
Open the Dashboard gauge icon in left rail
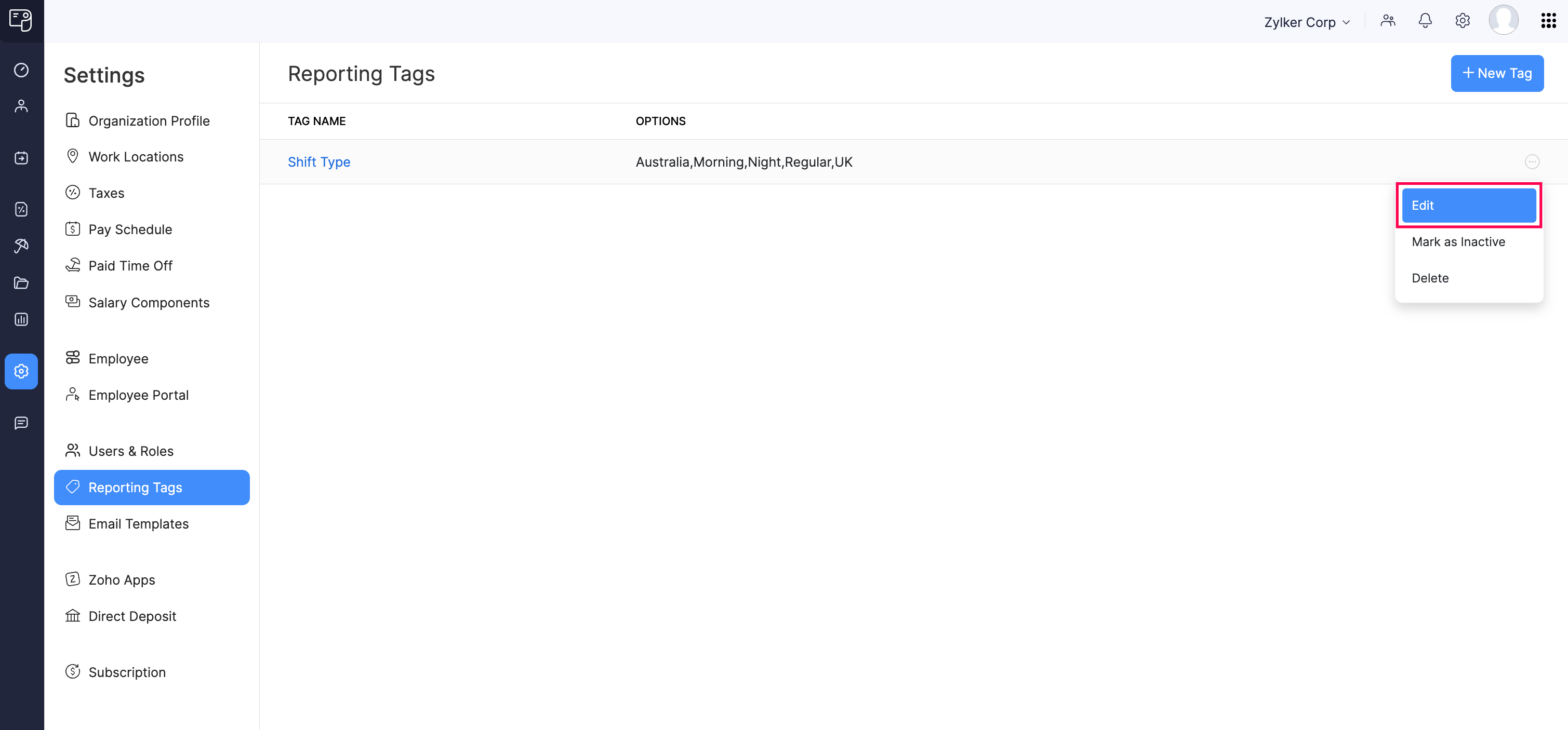tap(21, 70)
